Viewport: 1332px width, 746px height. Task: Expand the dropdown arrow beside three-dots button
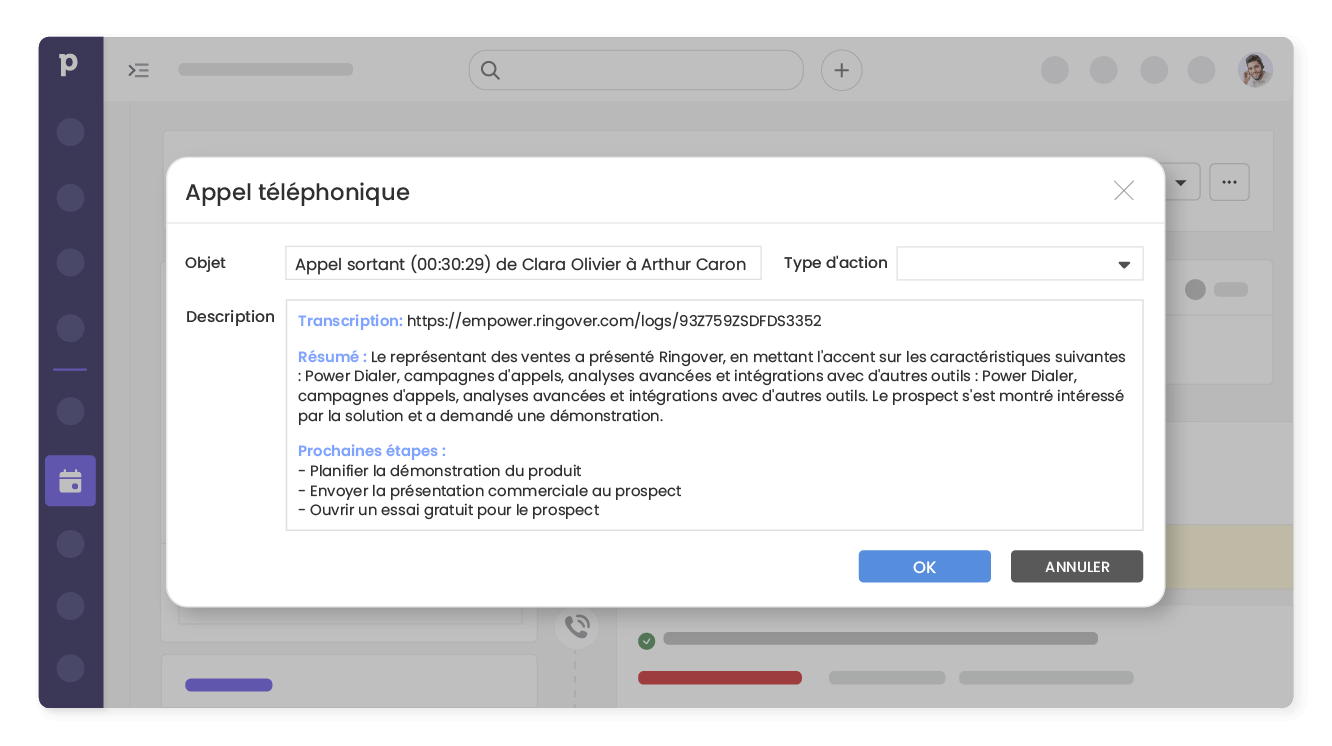[x=1181, y=183]
